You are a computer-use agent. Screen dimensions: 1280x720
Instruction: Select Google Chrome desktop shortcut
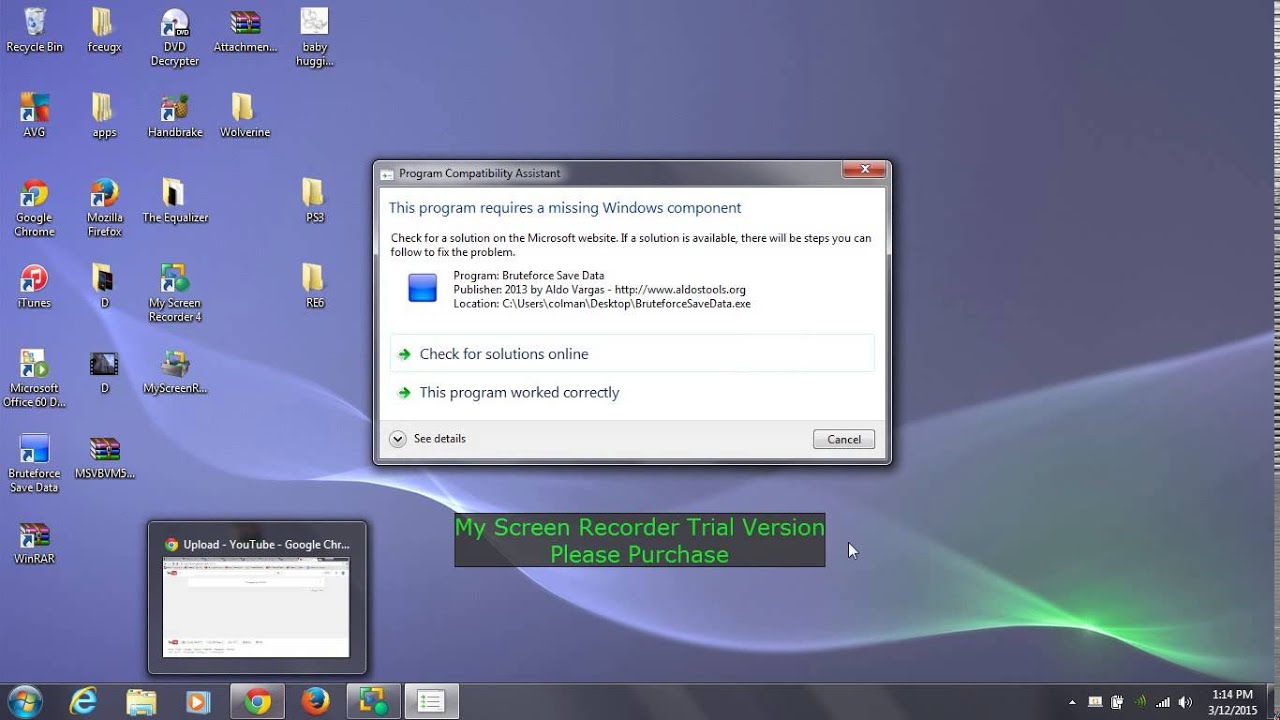pyautogui.click(x=34, y=208)
